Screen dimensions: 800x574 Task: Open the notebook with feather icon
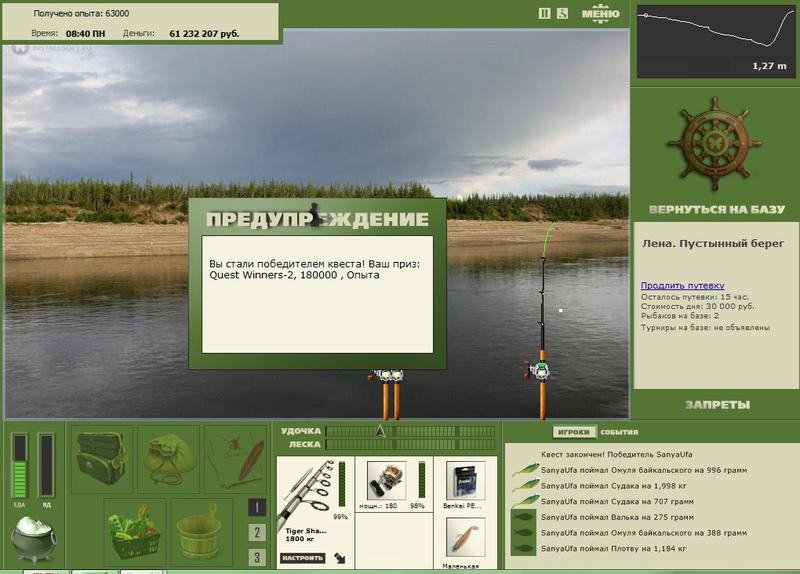tap(236, 459)
